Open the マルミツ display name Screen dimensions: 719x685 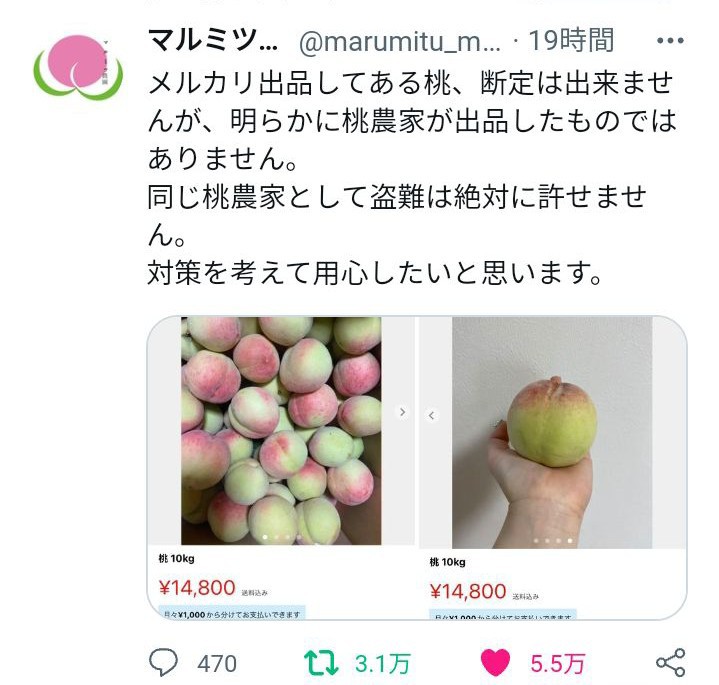(213, 40)
